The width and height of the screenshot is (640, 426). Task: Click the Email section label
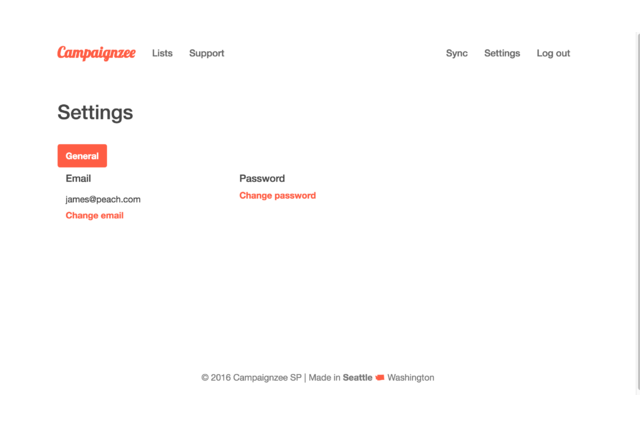(x=78, y=178)
